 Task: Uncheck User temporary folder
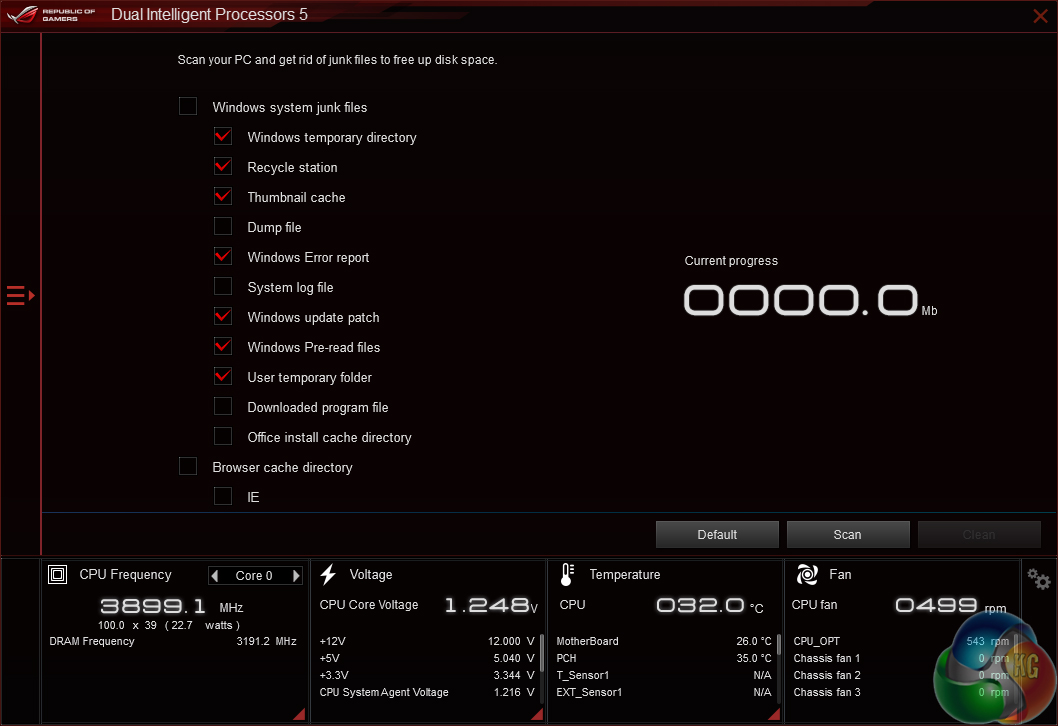pos(223,376)
